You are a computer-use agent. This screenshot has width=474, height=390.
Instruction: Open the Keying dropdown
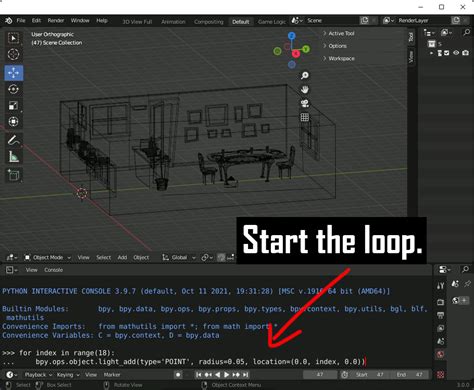click(x=68, y=375)
